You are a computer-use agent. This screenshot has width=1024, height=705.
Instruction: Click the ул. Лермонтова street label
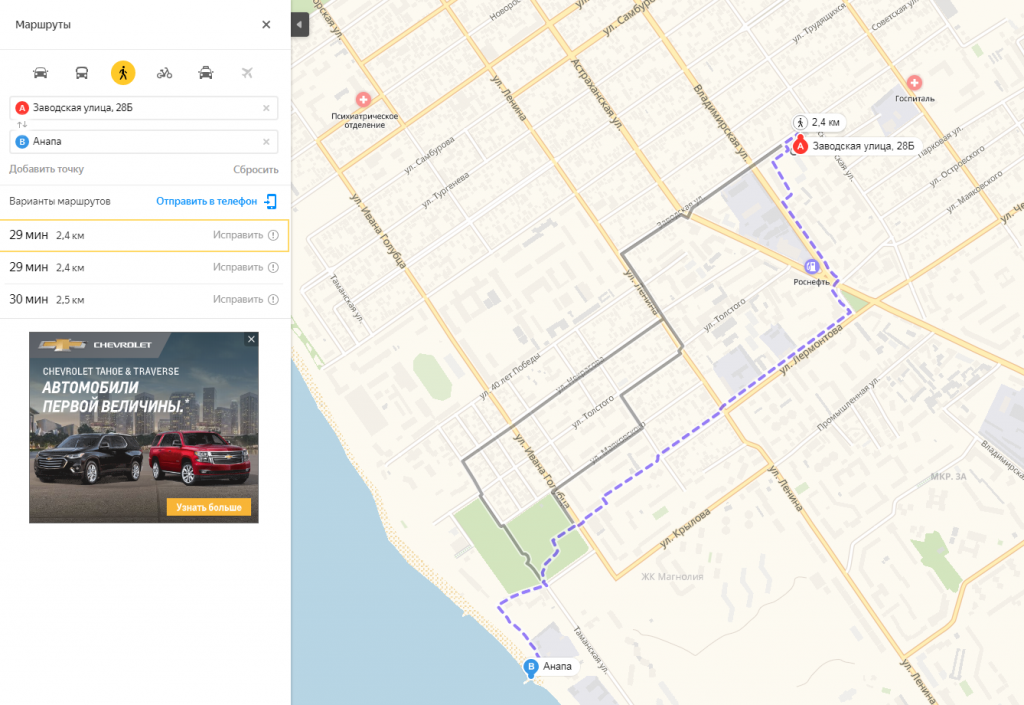click(x=812, y=350)
